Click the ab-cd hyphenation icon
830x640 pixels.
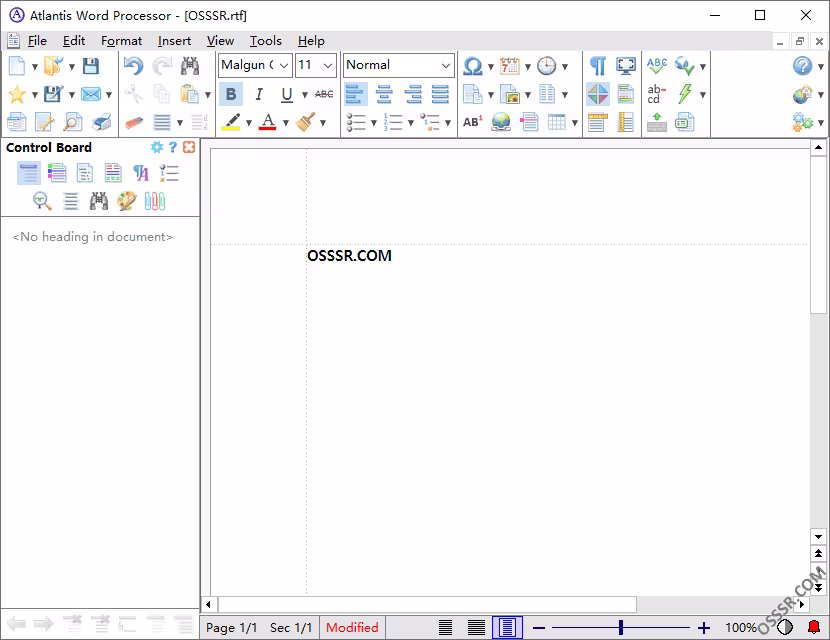click(656, 94)
